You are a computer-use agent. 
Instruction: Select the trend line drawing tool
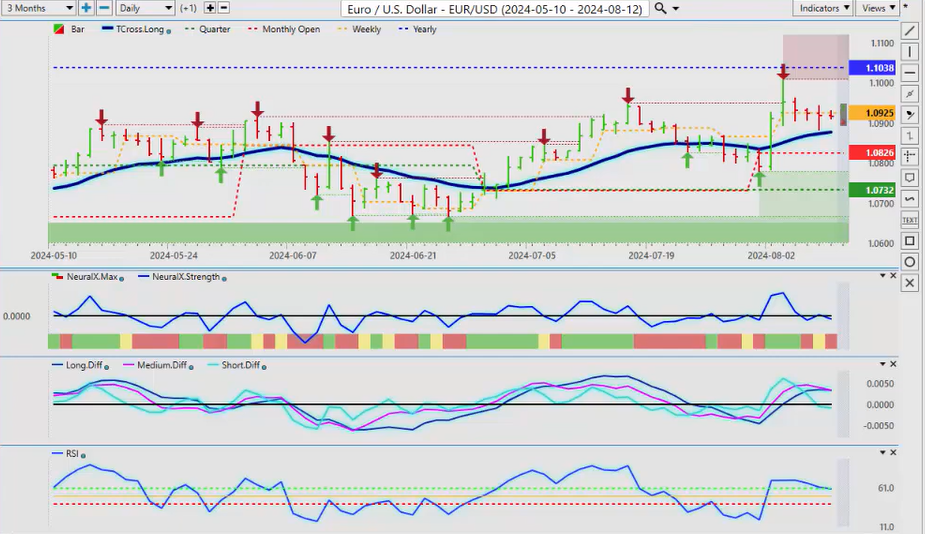pos(909,31)
